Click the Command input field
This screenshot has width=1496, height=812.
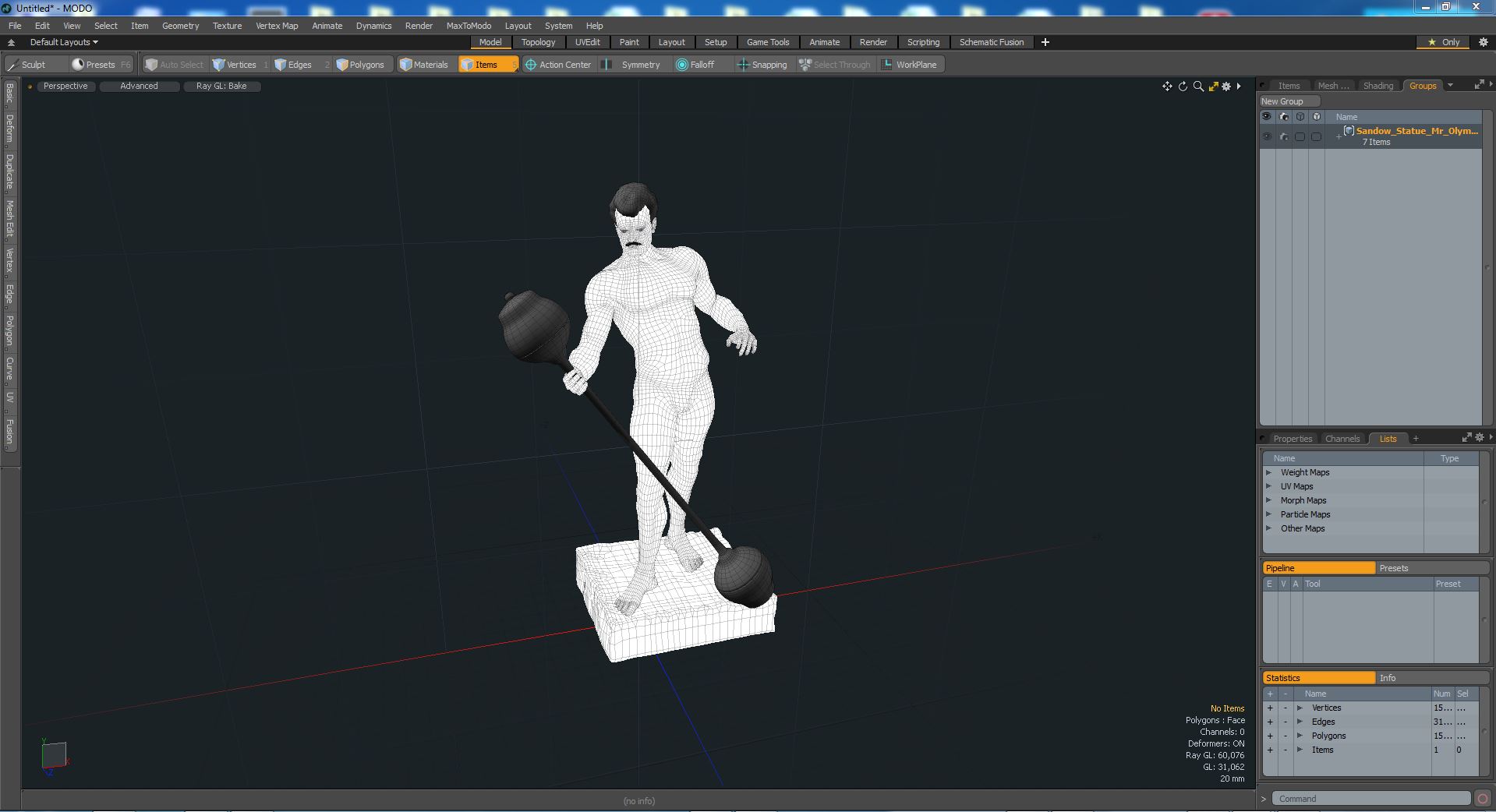tap(1371, 799)
